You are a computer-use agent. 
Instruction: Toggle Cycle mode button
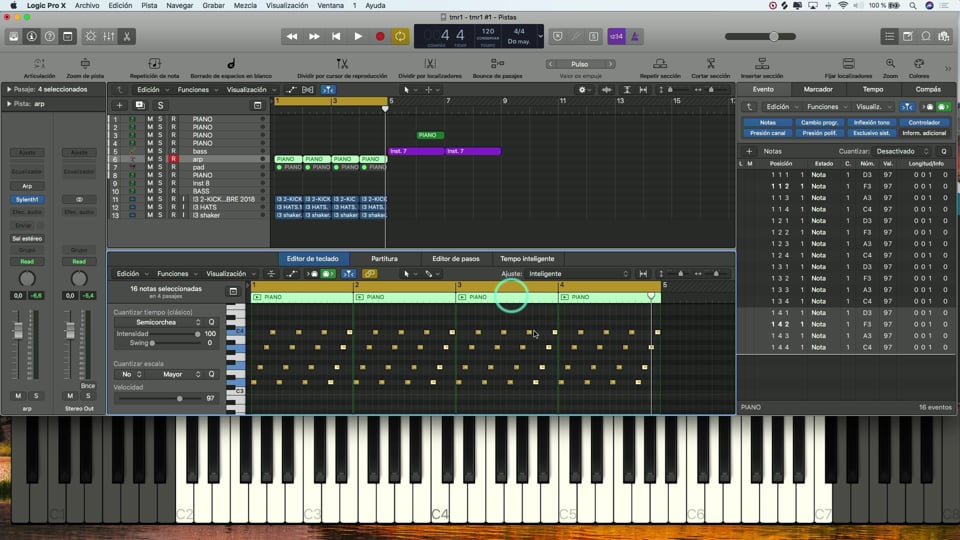pyautogui.click(x=400, y=36)
